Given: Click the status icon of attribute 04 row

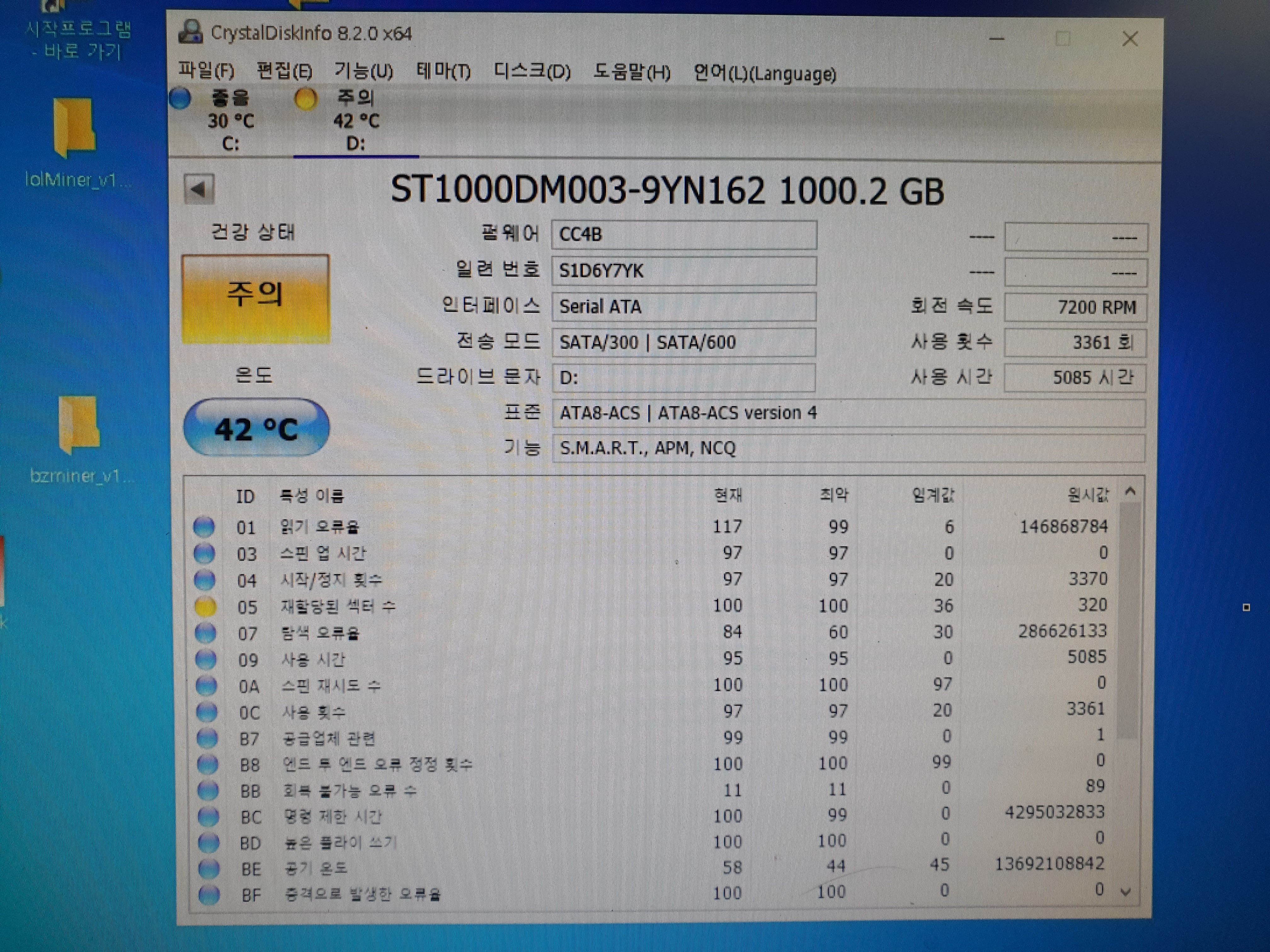Looking at the screenshot, I should [204, 580].
